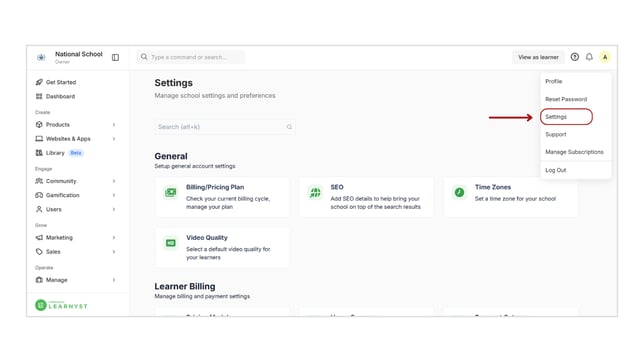
Task: Expand the Manage chevron
Action: coord(114,280)
